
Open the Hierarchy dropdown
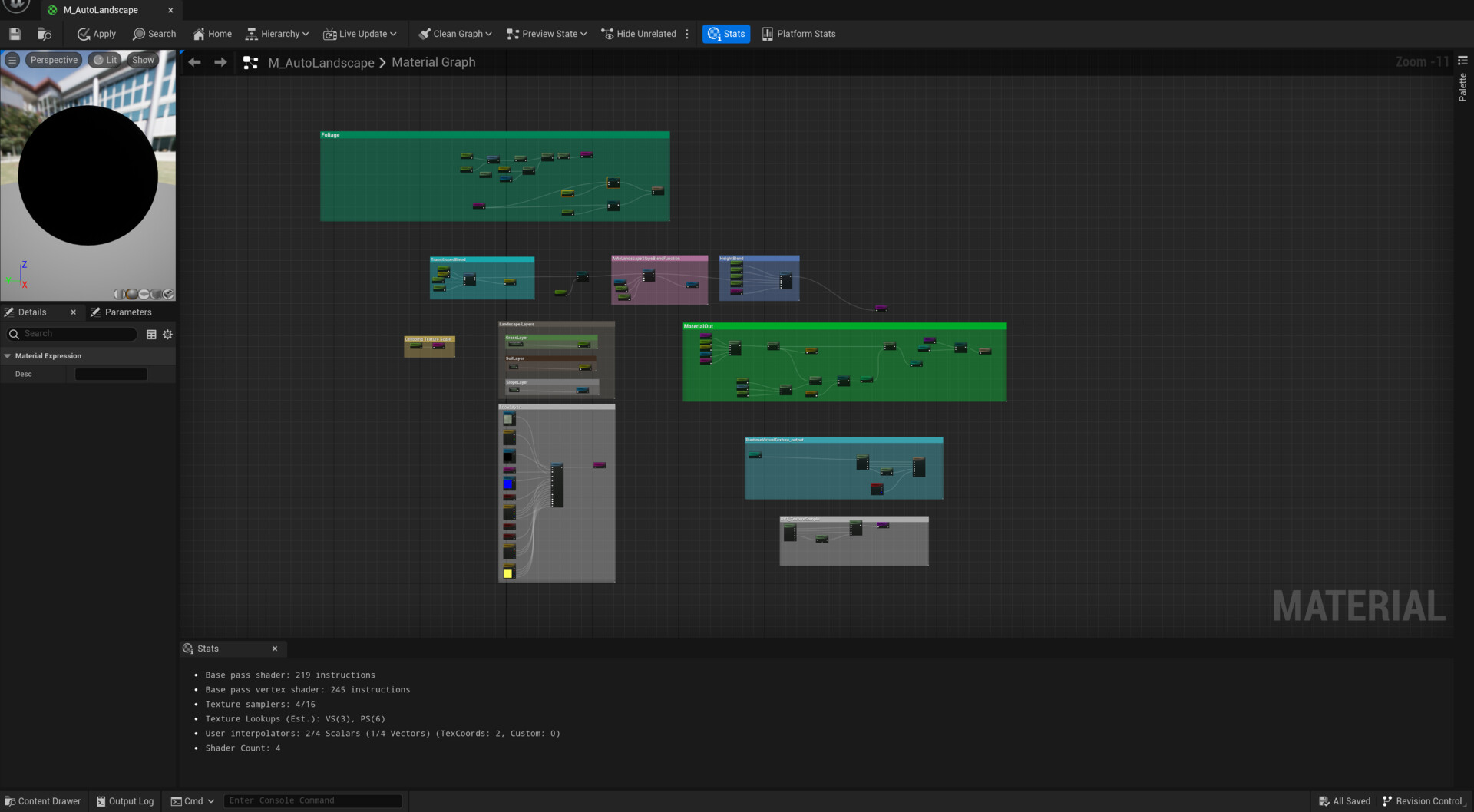coord(277,34)
